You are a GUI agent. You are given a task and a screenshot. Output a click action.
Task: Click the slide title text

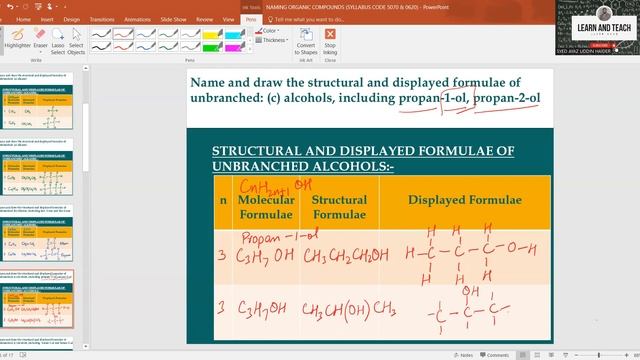pyautogui.click(x=365, y=90)
